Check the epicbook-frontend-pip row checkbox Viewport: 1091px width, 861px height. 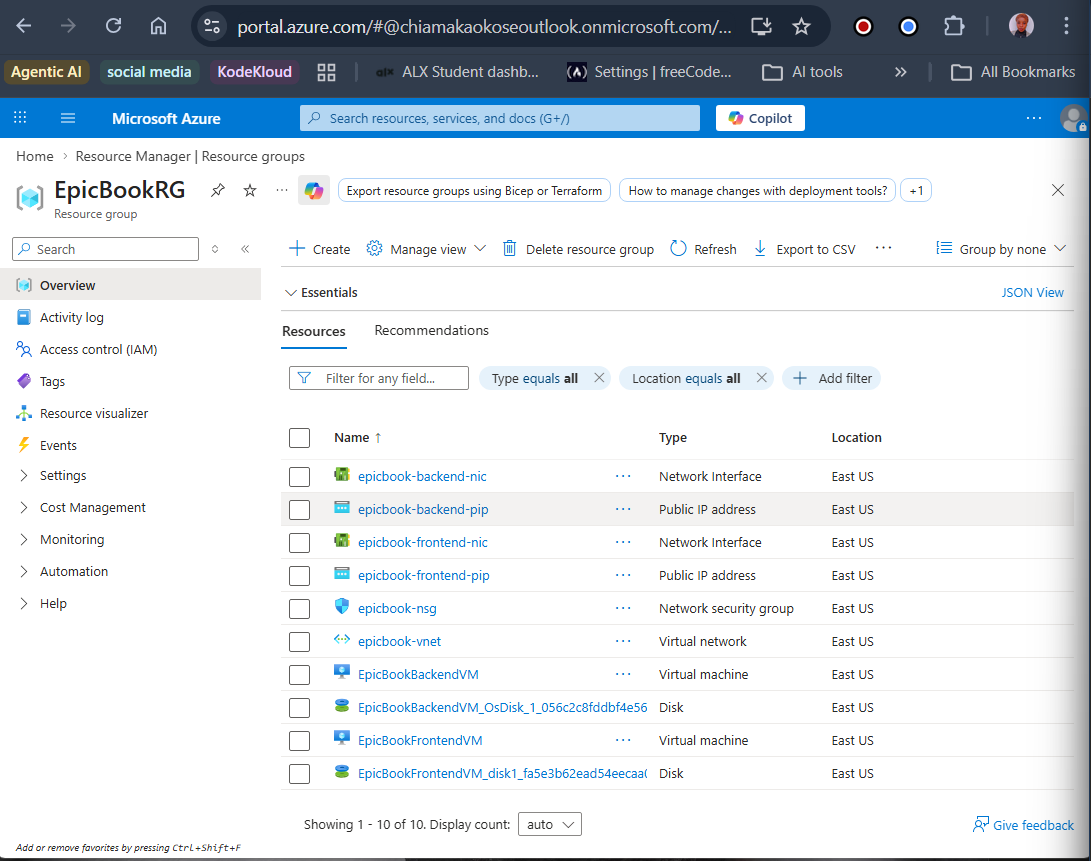pos(299,576)
